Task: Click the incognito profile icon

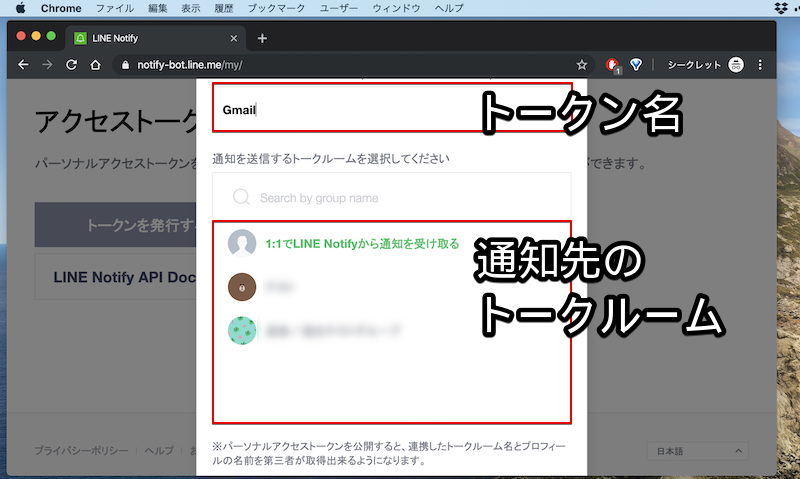Action: coord(737,65)
